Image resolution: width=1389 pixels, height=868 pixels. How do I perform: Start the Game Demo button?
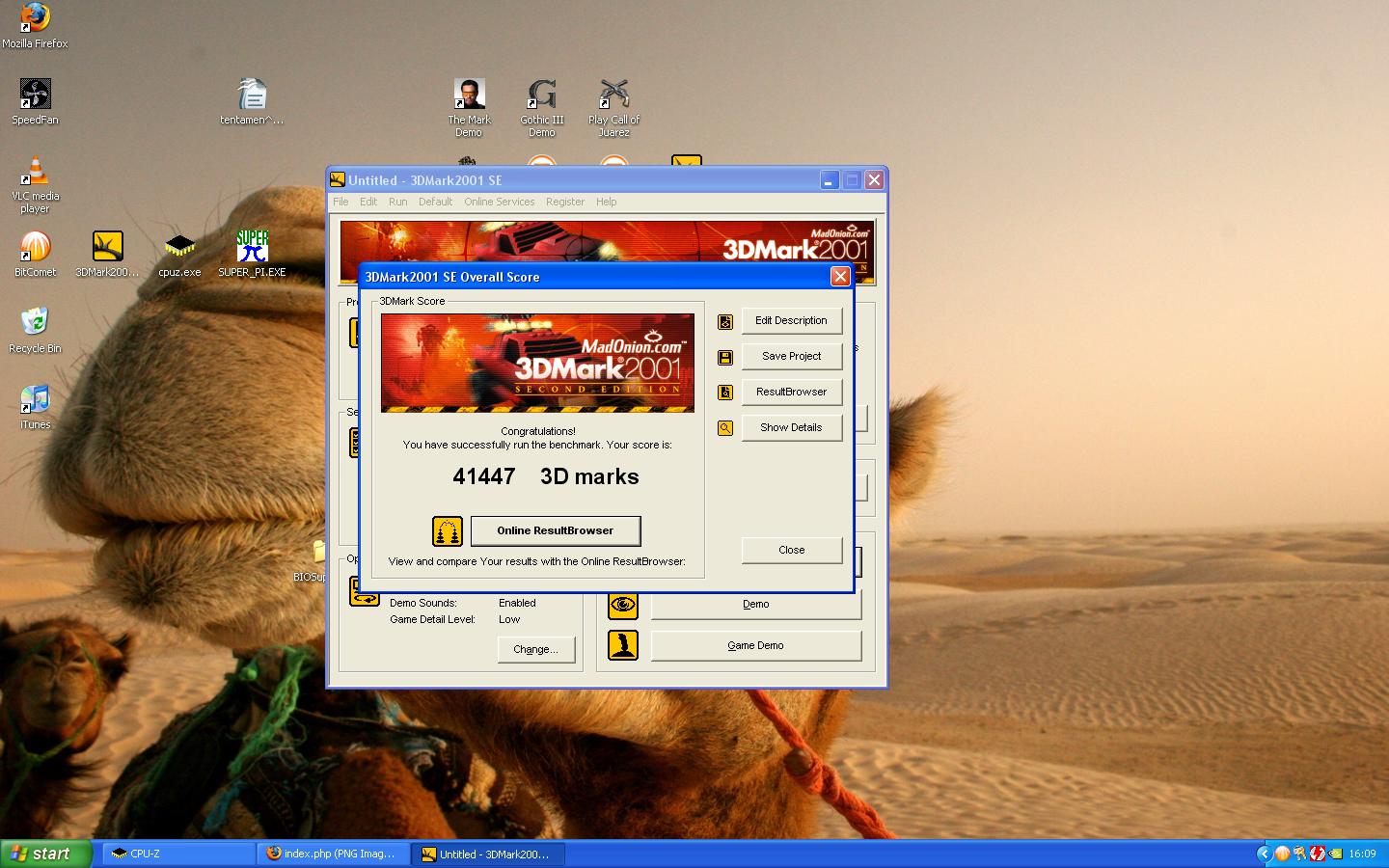click(755, 645)
